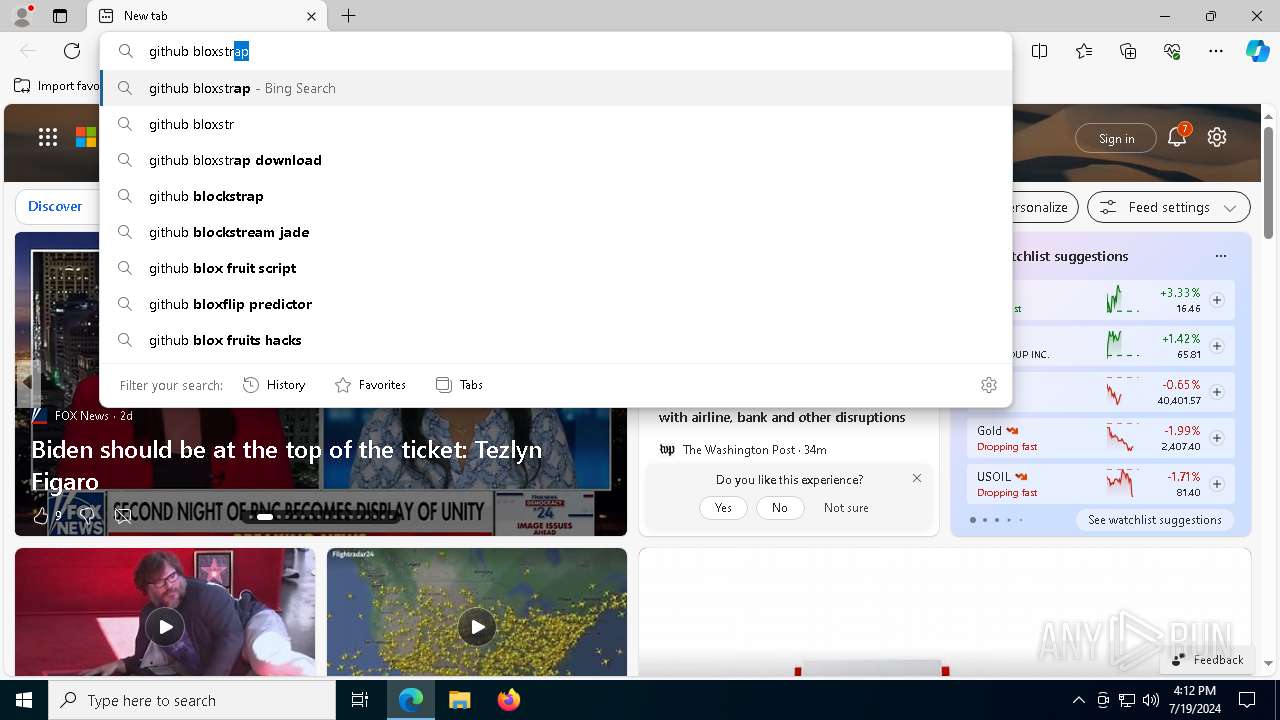This screenshot has width=1280, height=720.
Task: Choose Not sure in experience survey
Action: coord(846,508)
